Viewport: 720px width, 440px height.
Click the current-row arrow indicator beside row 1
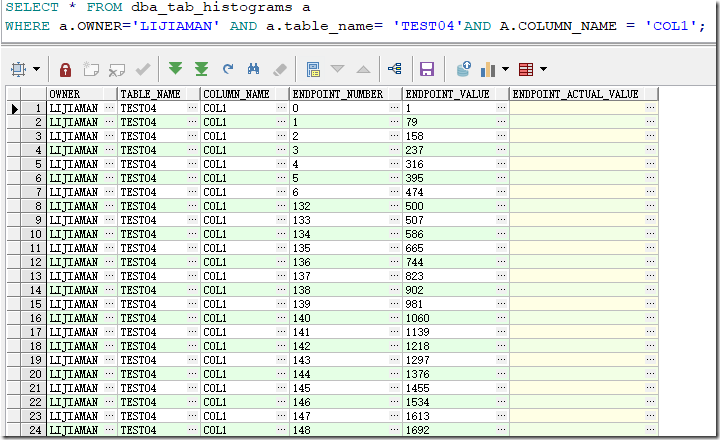pos(14,108)
